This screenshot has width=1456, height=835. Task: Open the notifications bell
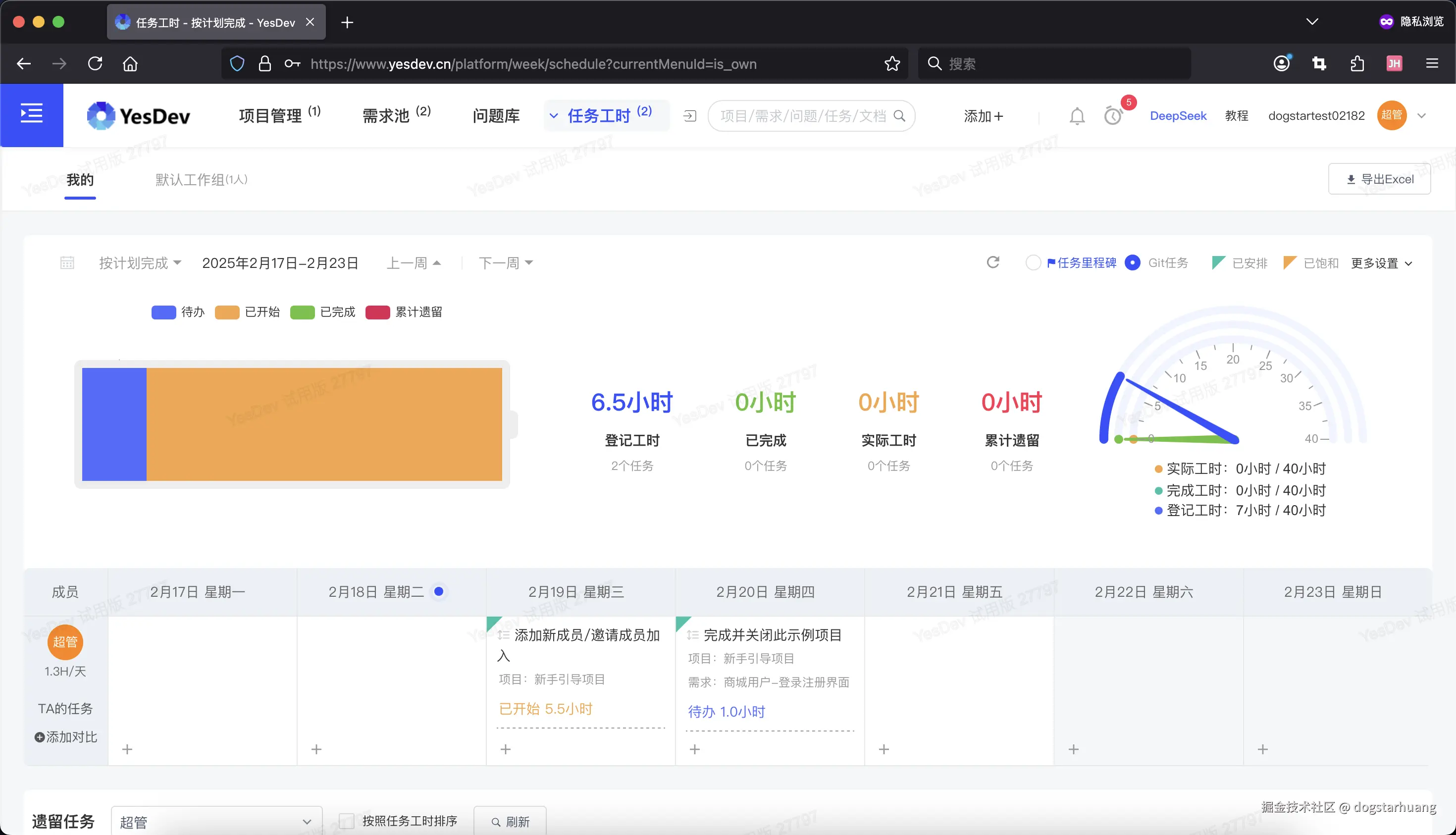tap(1076, 116)
